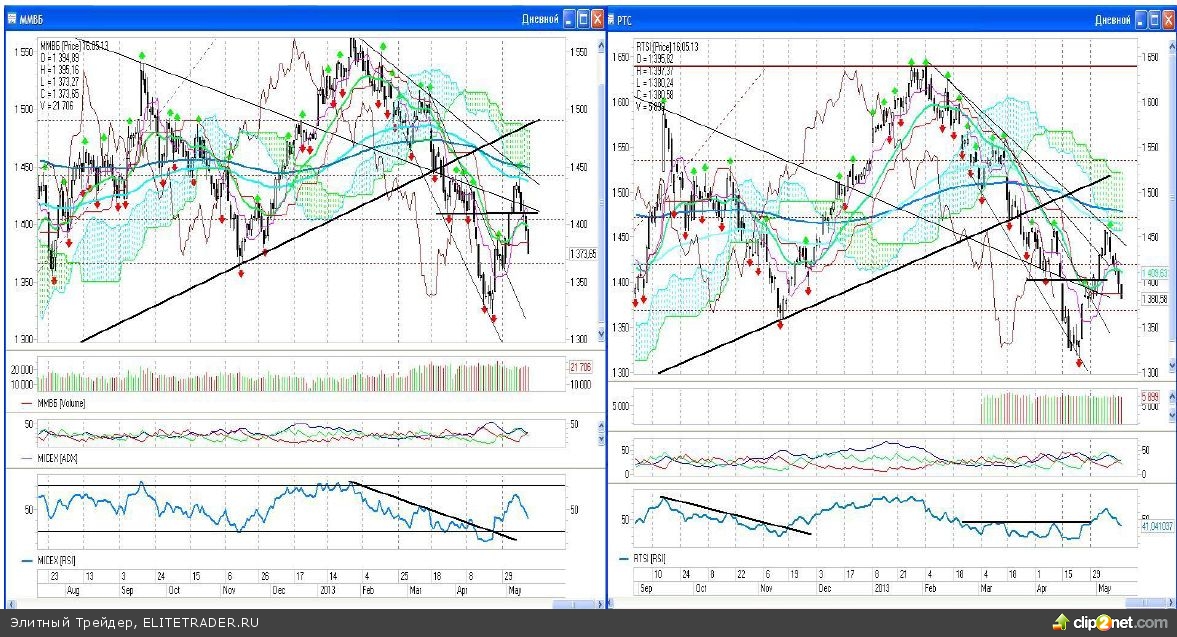Close the РТС chart window
Image resolution: width=1177 pixels, height=637 pixels.
coord(1169,19)
